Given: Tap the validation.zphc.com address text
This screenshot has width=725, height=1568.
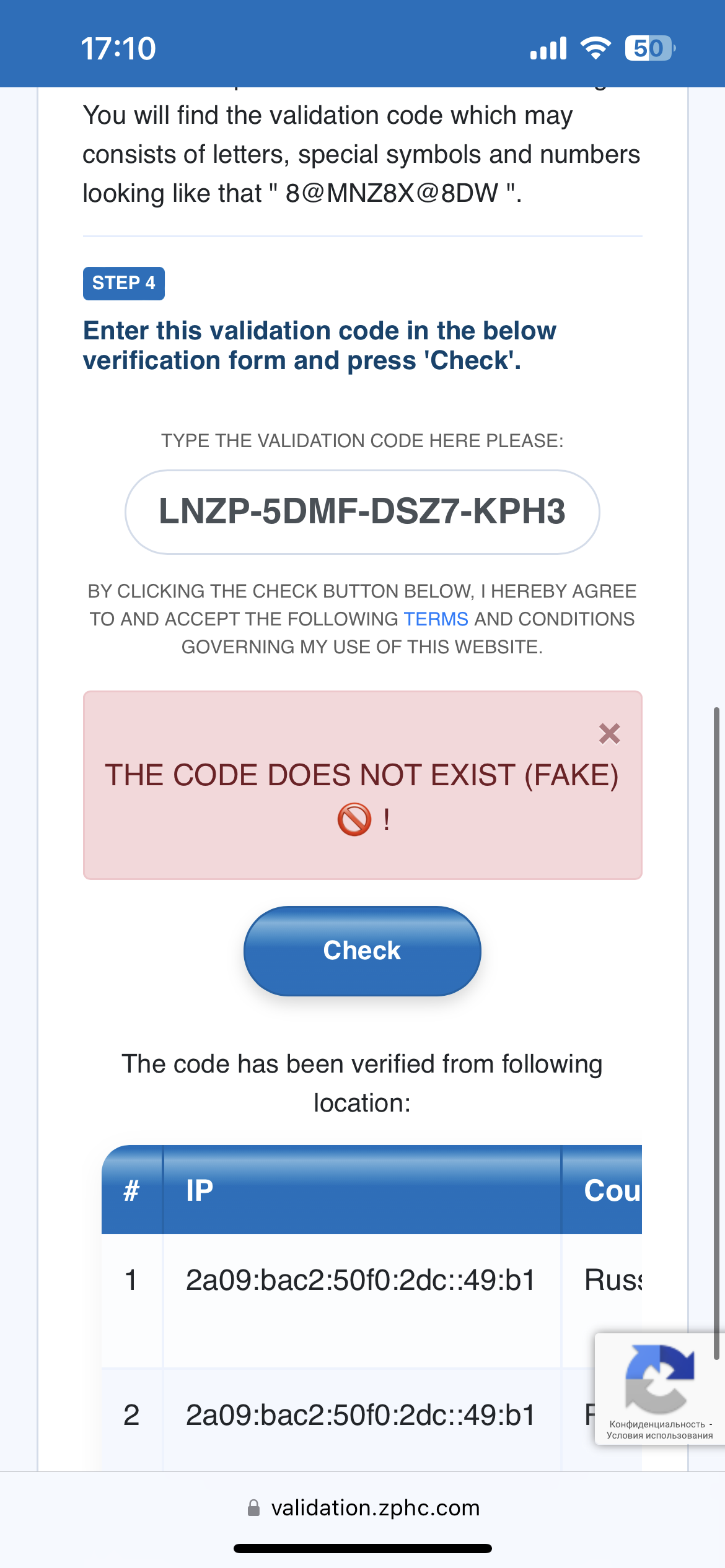Looking at the screenshot, I should point(376,1507).
